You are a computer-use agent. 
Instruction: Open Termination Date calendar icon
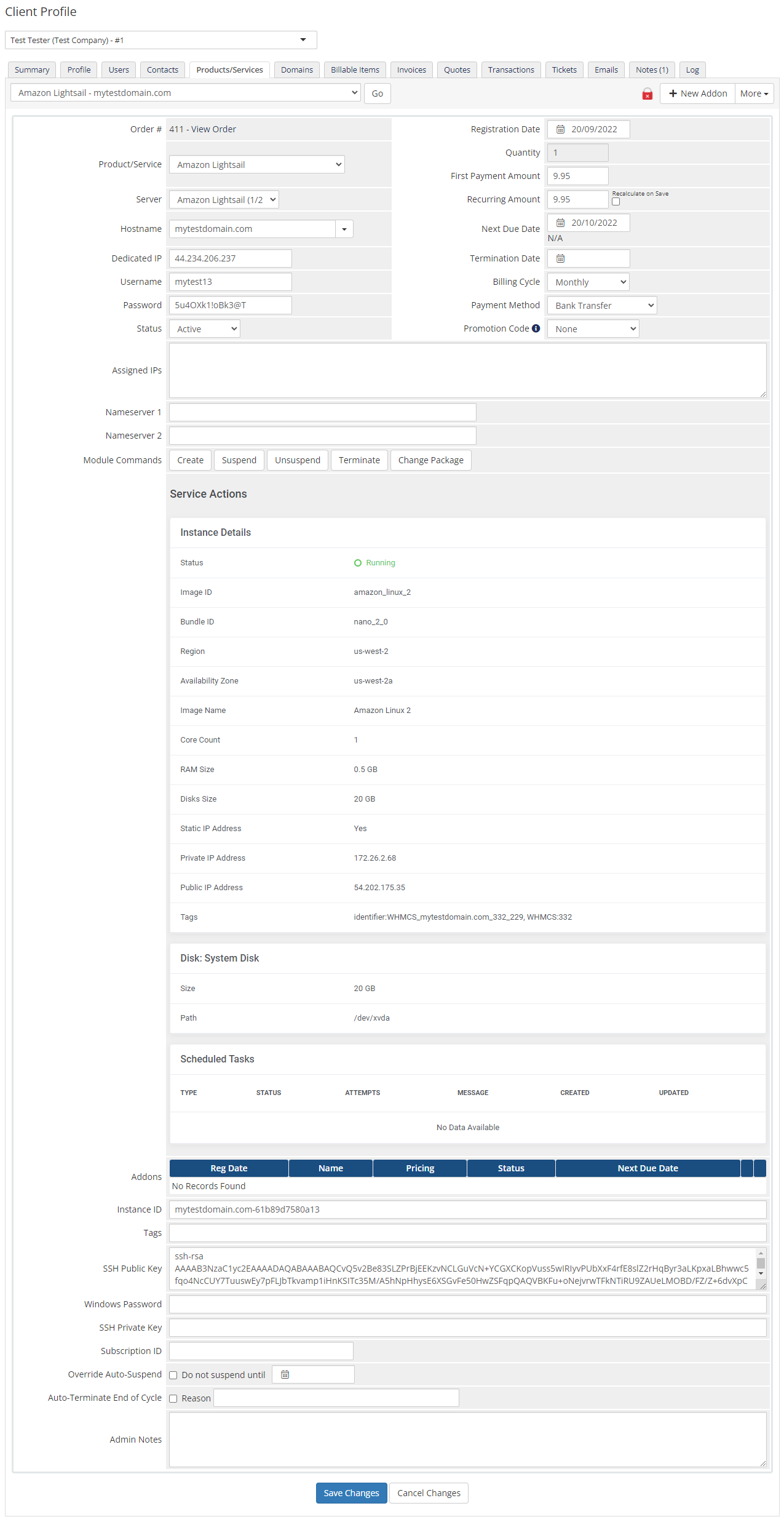560,258
